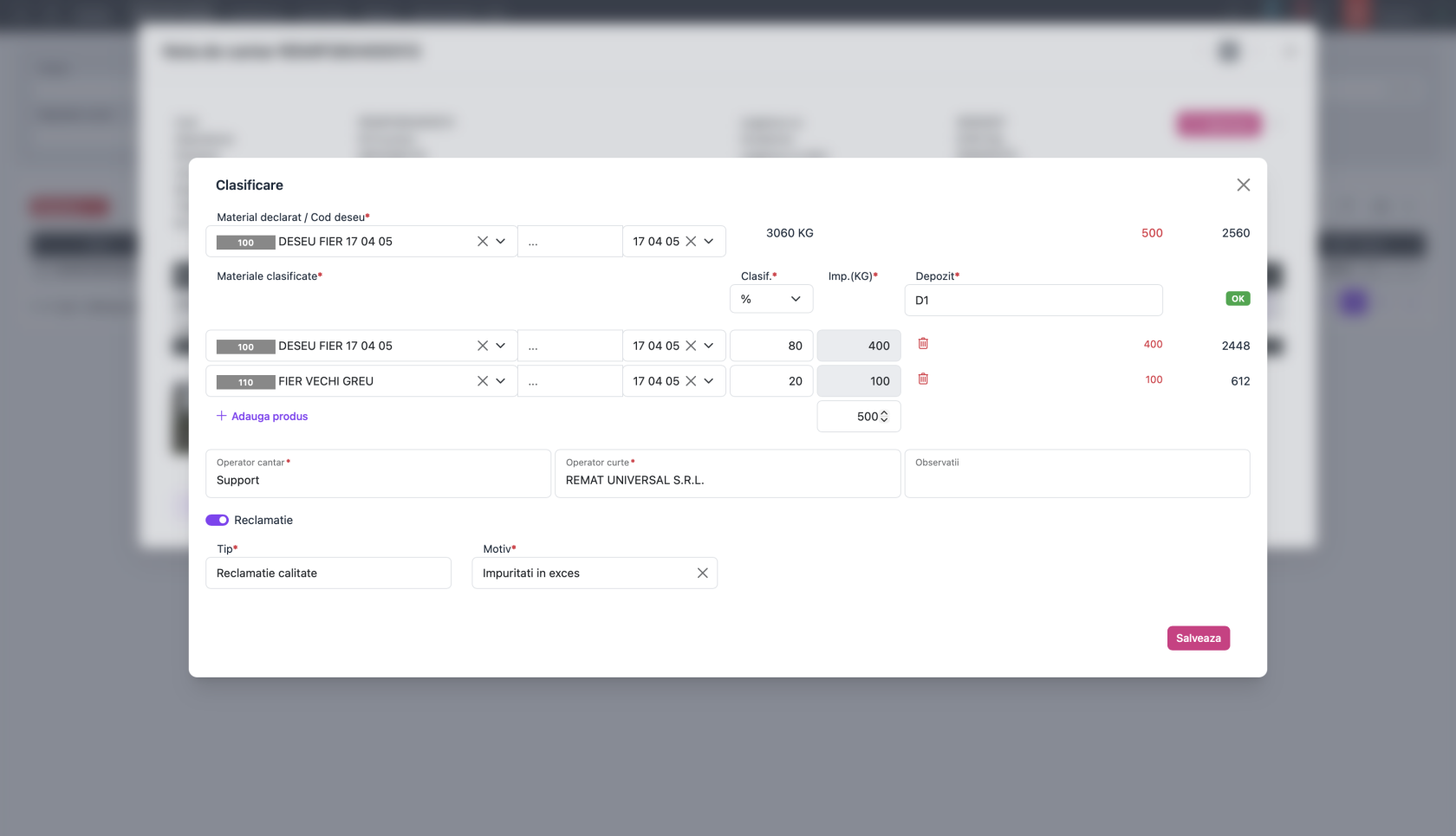Click the Operator cantar field
The height and width of the screenshot is (836, 1456).
[378, 473]
